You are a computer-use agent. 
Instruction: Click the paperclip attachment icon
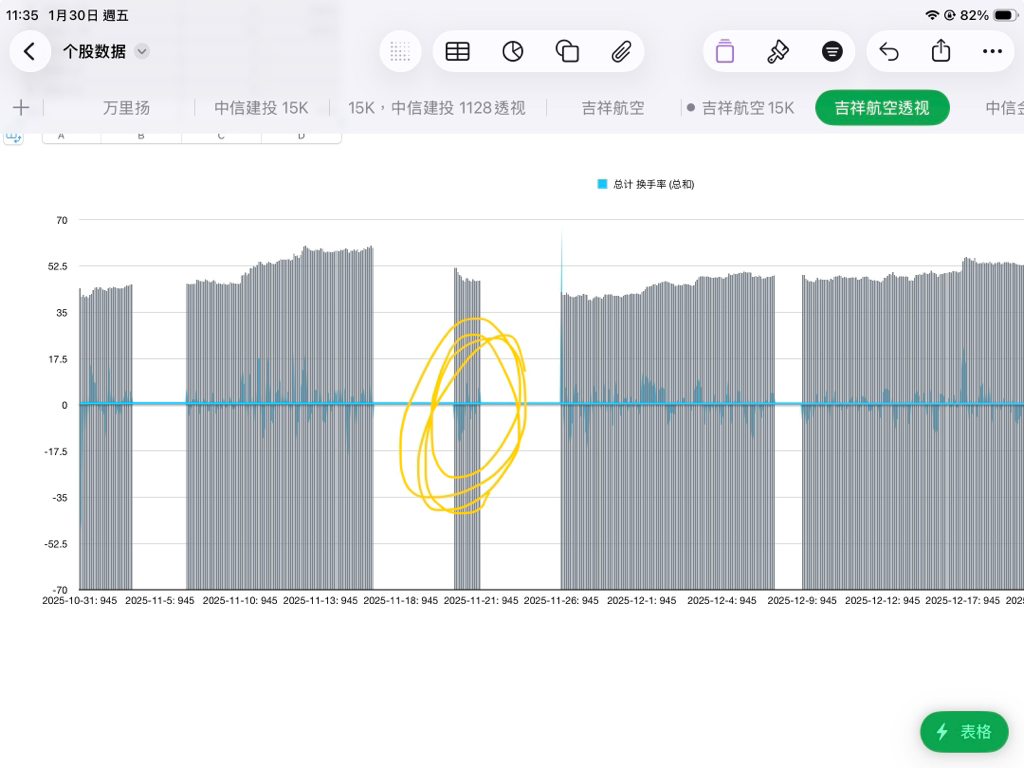(621, 52)
